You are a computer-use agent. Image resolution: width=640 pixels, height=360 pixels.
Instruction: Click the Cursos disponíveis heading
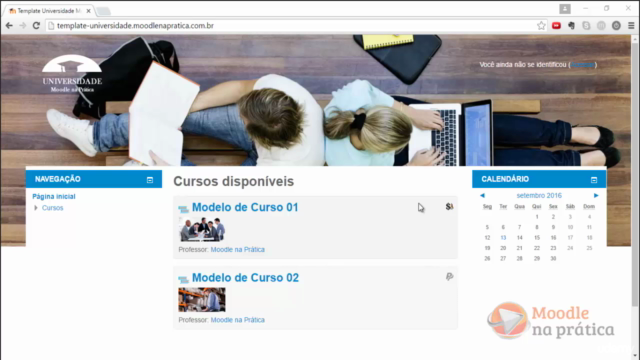tap(233, 181)
